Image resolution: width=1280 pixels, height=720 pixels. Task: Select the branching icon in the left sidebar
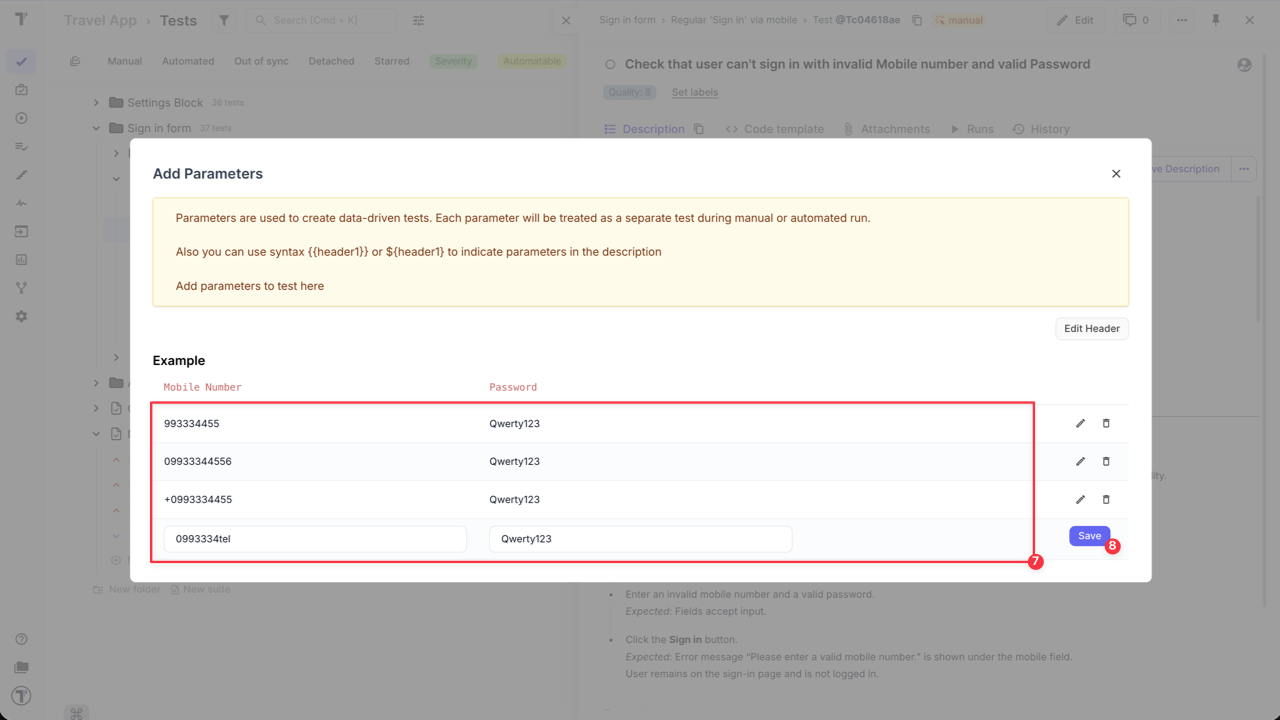click(21, 287)
